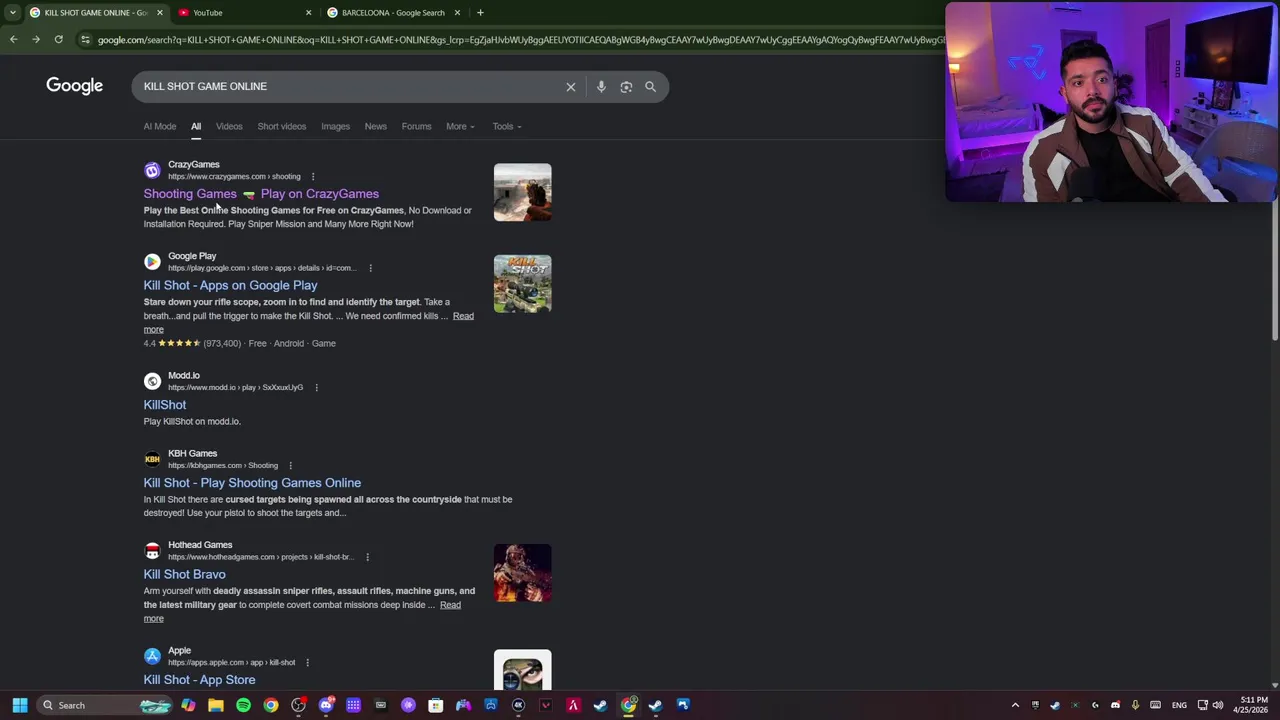This screenshot has height=720, width=1280.
Task: Open the Apple result options menu
Action: pyautogui.click(x=307, y=663)
